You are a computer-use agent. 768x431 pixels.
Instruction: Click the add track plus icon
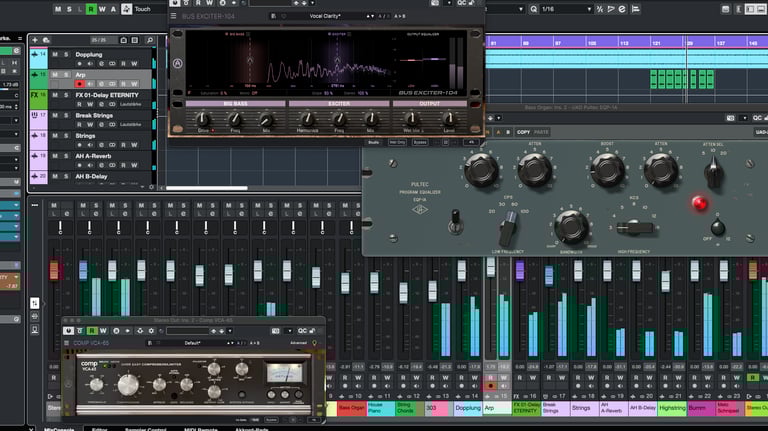[x=34, y=40]
